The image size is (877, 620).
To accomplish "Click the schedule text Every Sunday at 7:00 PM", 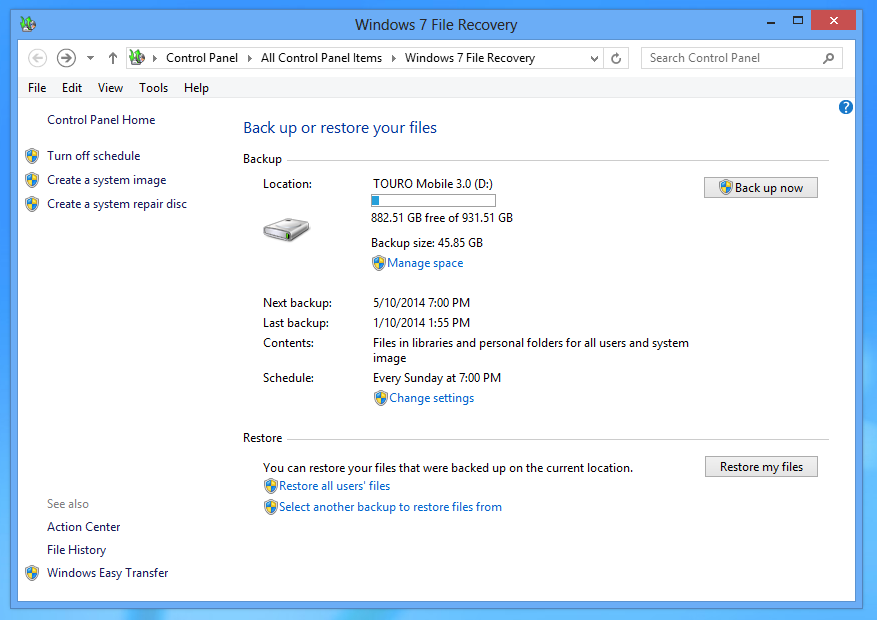I will tap(437, 378).
